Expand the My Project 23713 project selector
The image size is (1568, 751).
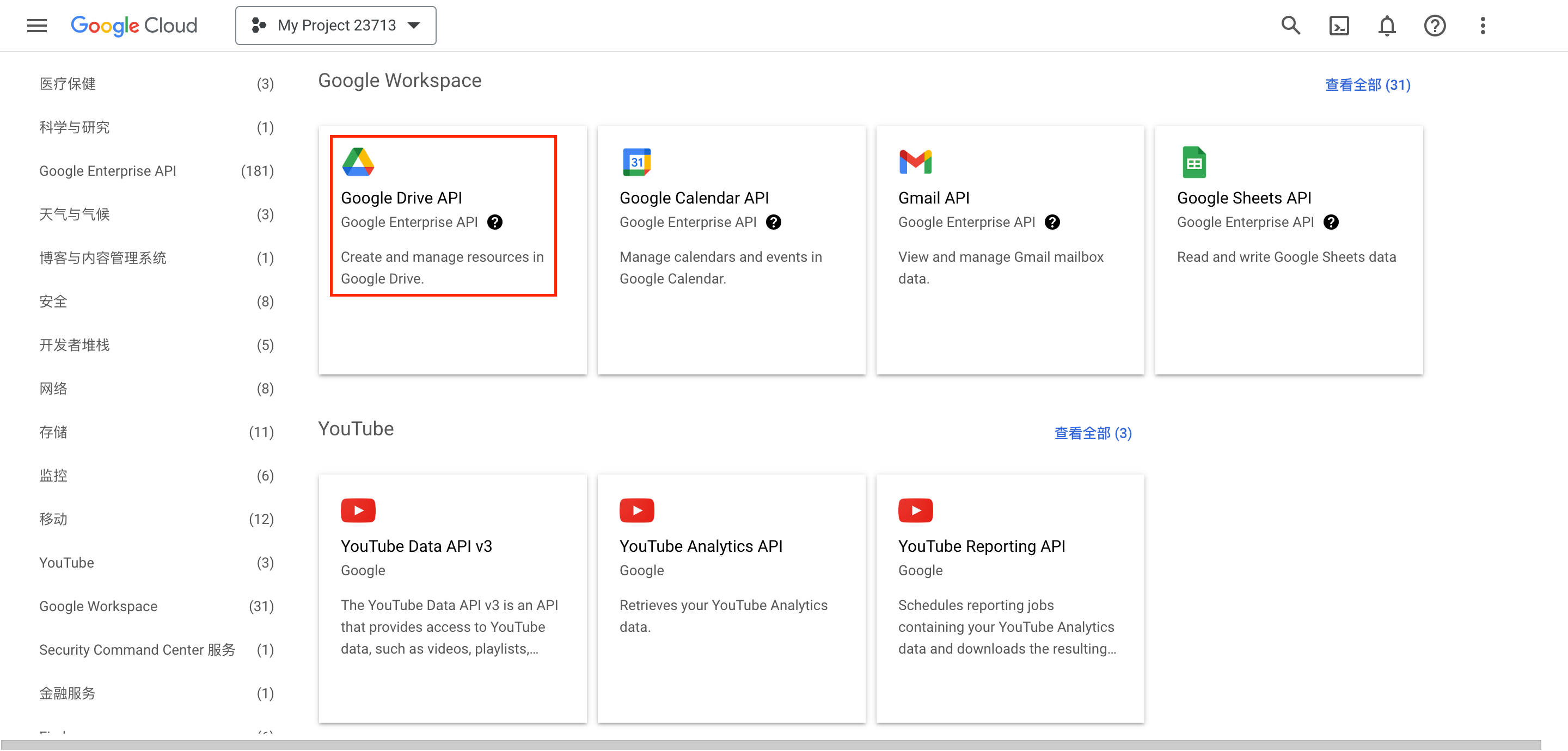[336, 26]
